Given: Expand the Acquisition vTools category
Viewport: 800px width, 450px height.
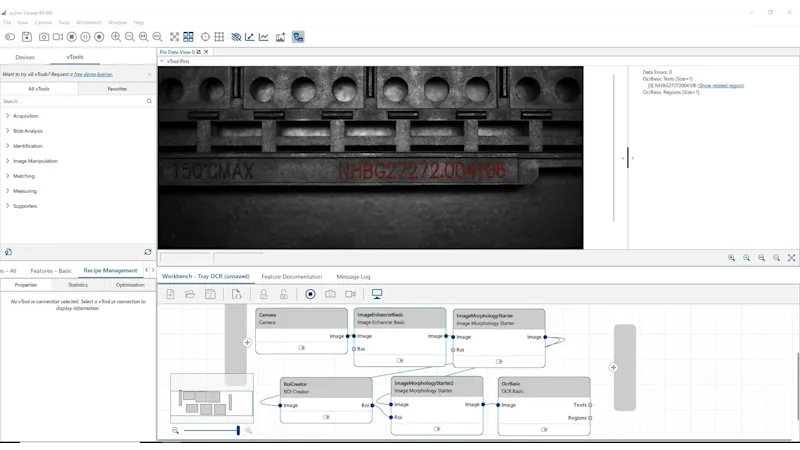Looking at the screenshot, I should click(x=7, y=116).
